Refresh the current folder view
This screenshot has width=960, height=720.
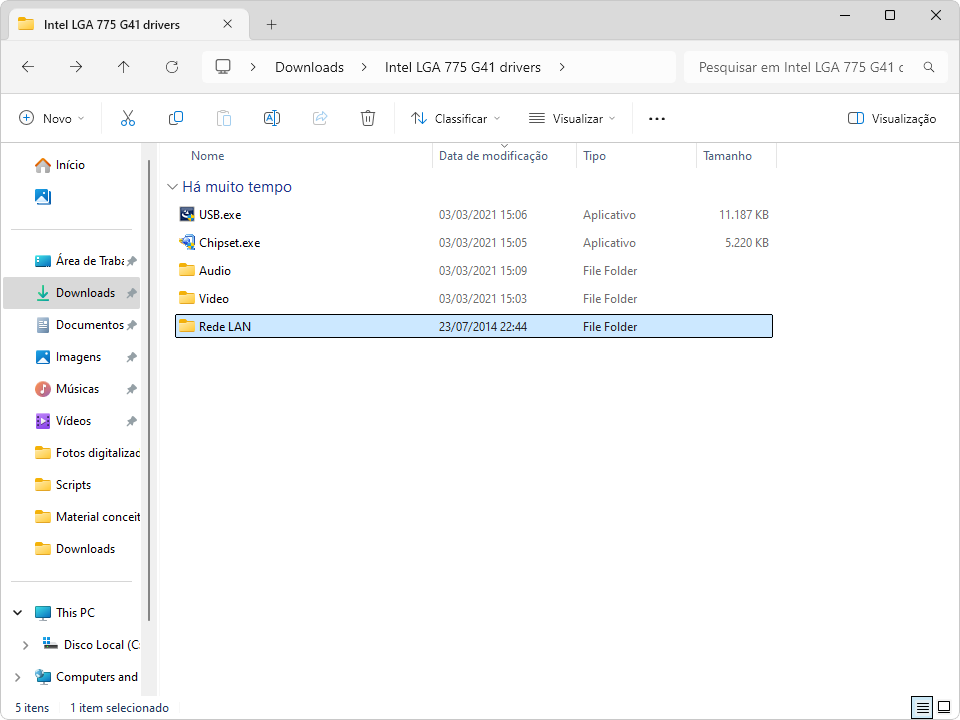pos(172,67)
